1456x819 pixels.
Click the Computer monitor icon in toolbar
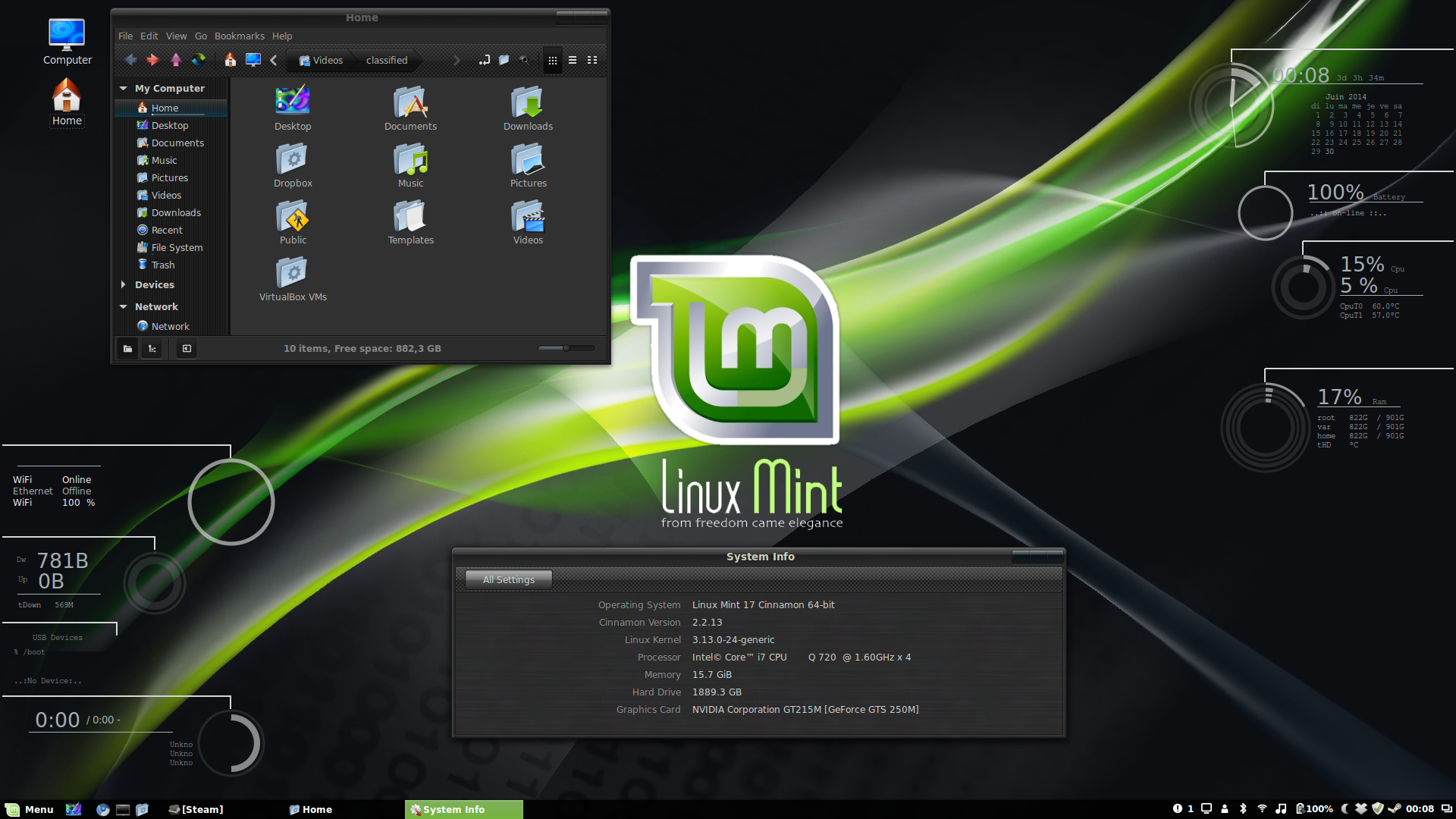pos(253,60)
